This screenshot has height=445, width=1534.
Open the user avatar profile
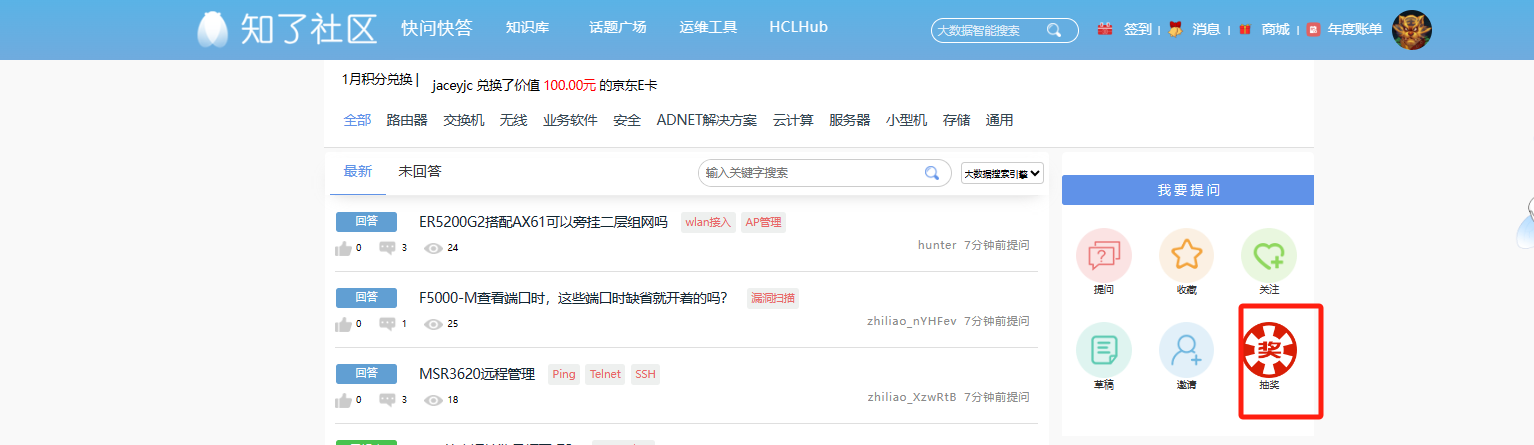tap(1412, 30)
